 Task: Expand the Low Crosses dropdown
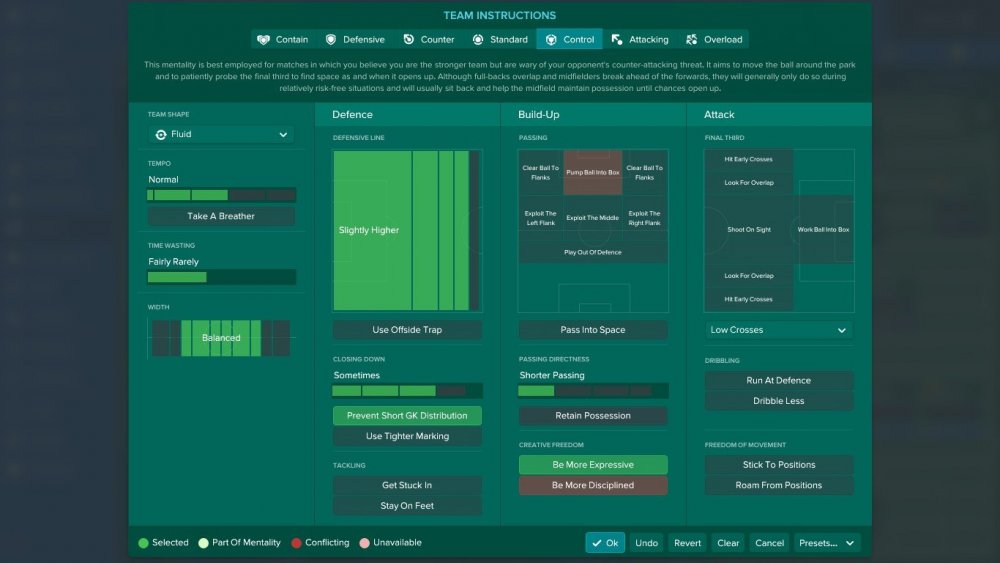(x=779, y=330)
